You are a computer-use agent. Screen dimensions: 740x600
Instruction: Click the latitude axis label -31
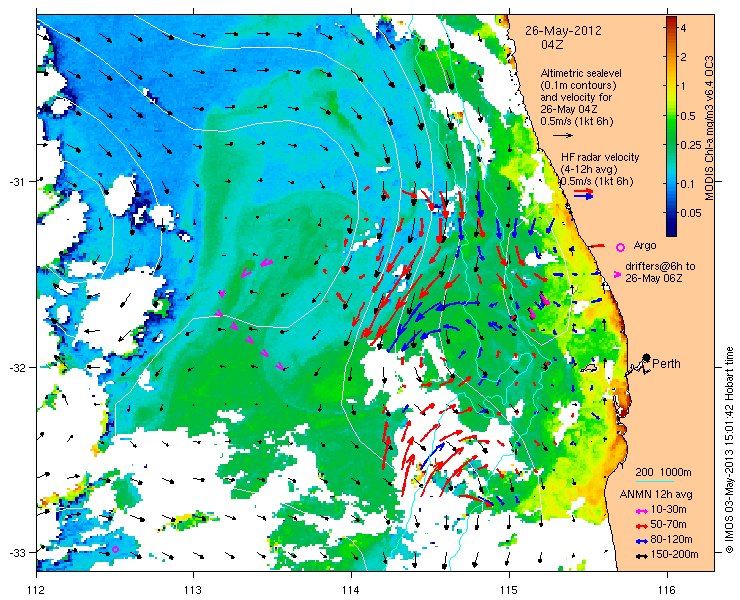16,182
